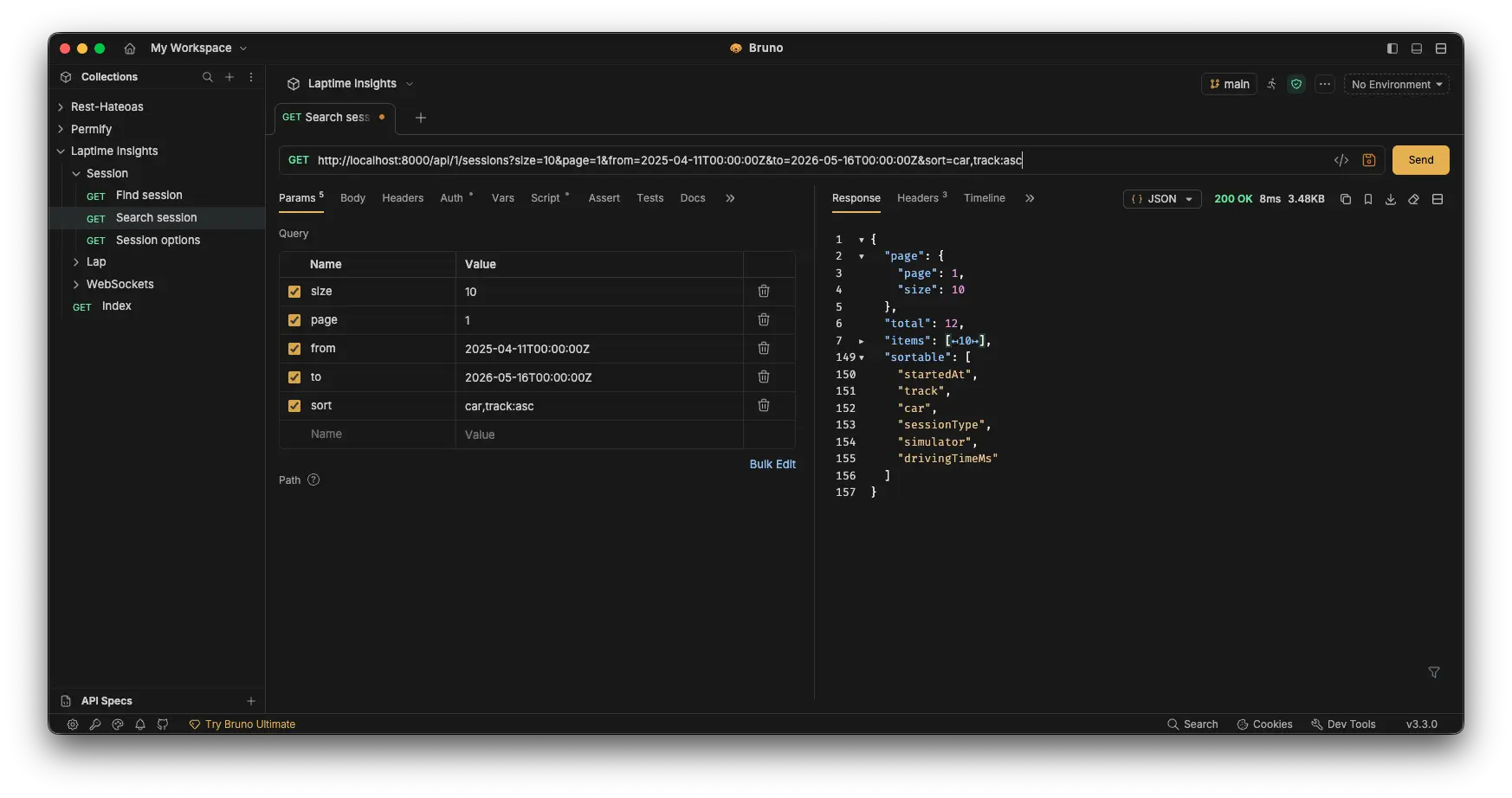Switch to the Body tab
Screen dimensions: 1512x798
(x=352, y=198)
